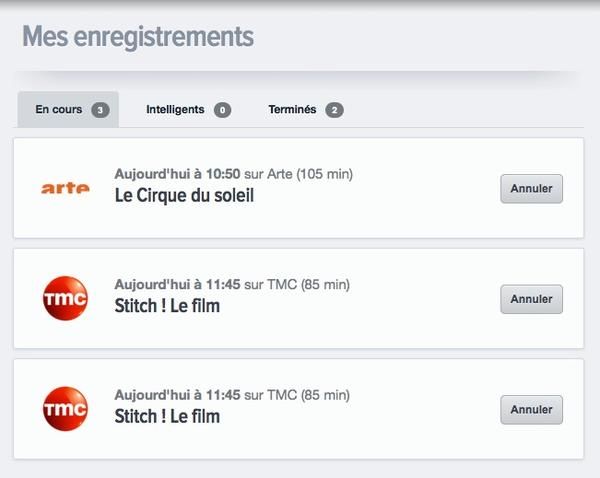Click the 11:45 time of the bottom recording
The image size is (600, 478).
(x=222, y=394)
